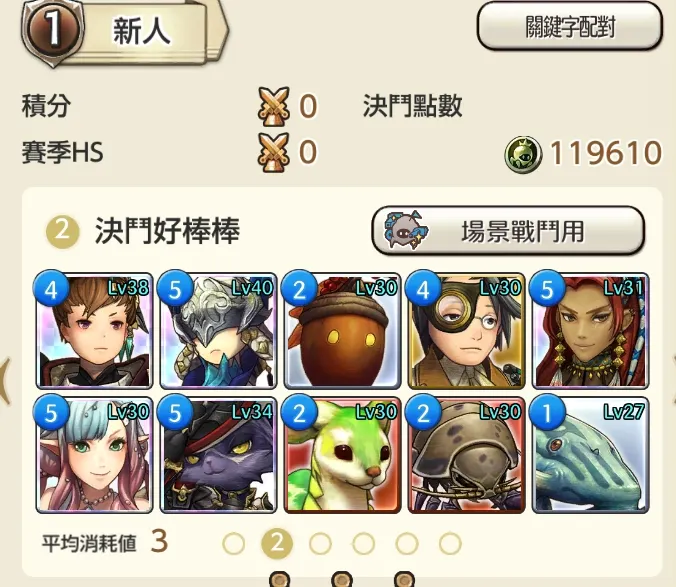Click the 關鍵字配對 button
676x587 pixels.
[x=570, y=27]
